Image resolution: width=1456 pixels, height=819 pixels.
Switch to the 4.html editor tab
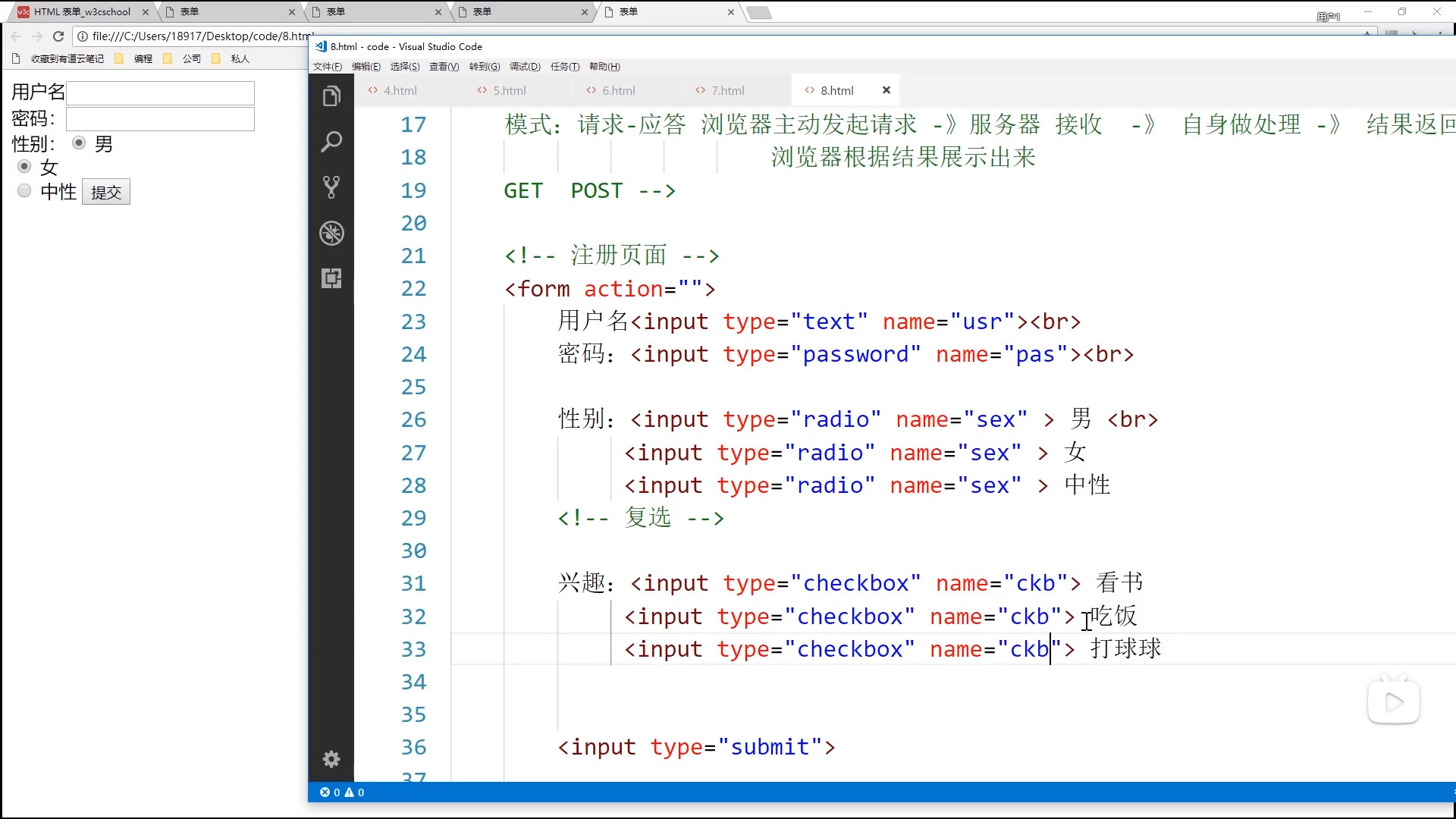[x=400, y=90]
